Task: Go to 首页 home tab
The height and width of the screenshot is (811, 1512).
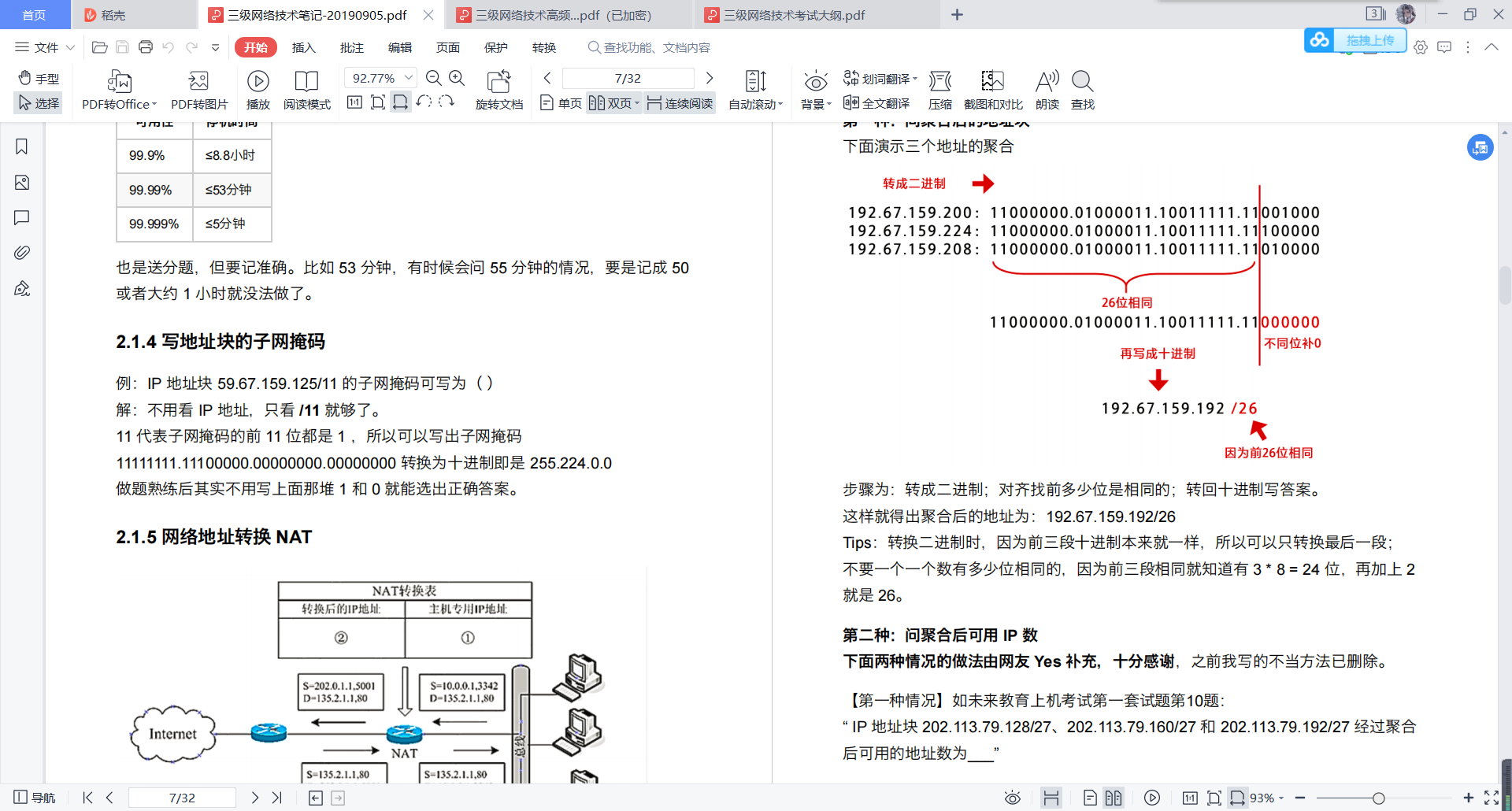Action: coord(34,15)
